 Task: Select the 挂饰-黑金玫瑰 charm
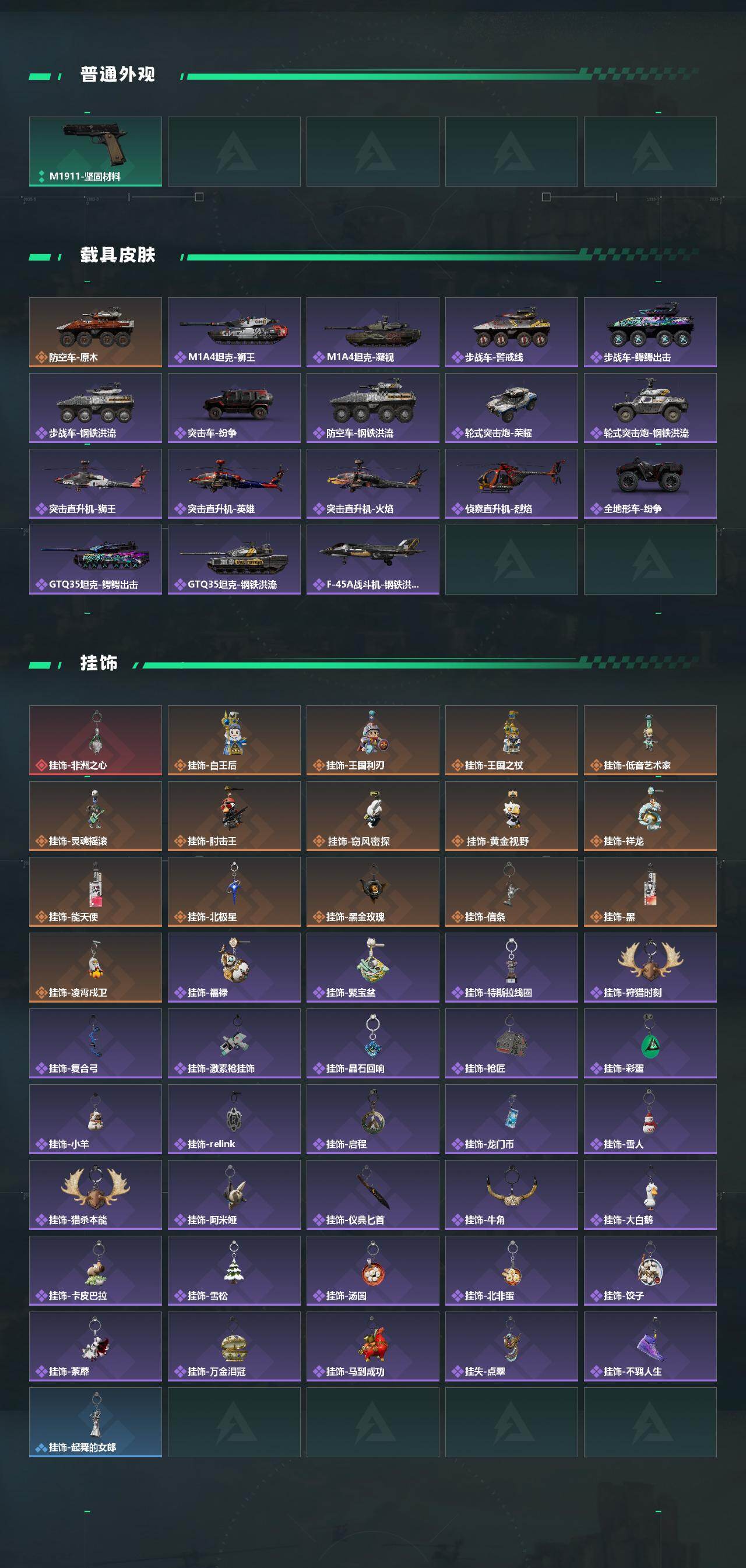(x=373, y=892)
